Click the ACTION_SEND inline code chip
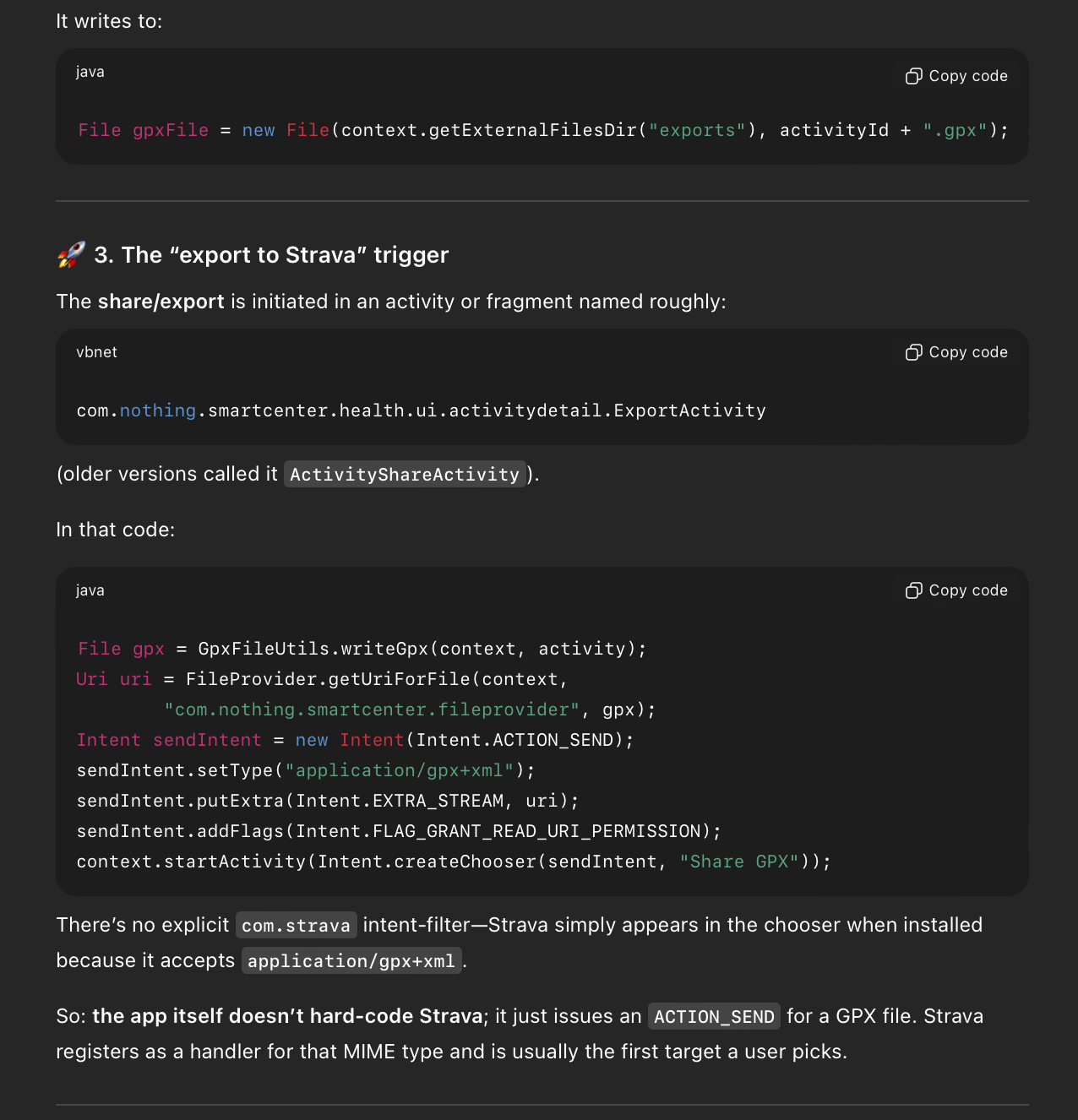This screenshot has height=1120, width=1078. pos(714,1017)
